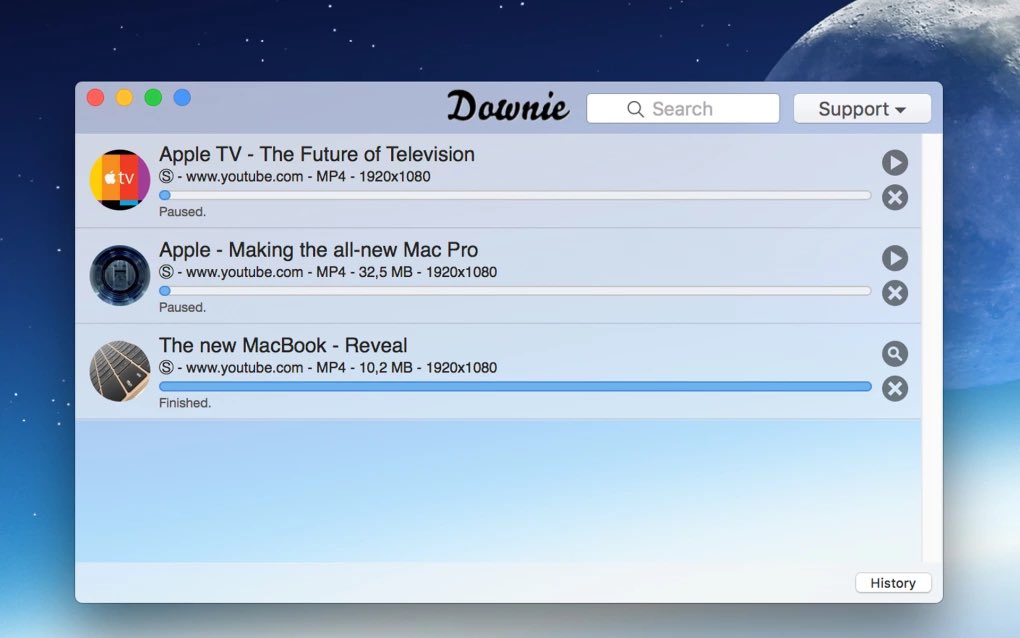
Task: Click the green zoom window button
Action: [x=153, y=98]
